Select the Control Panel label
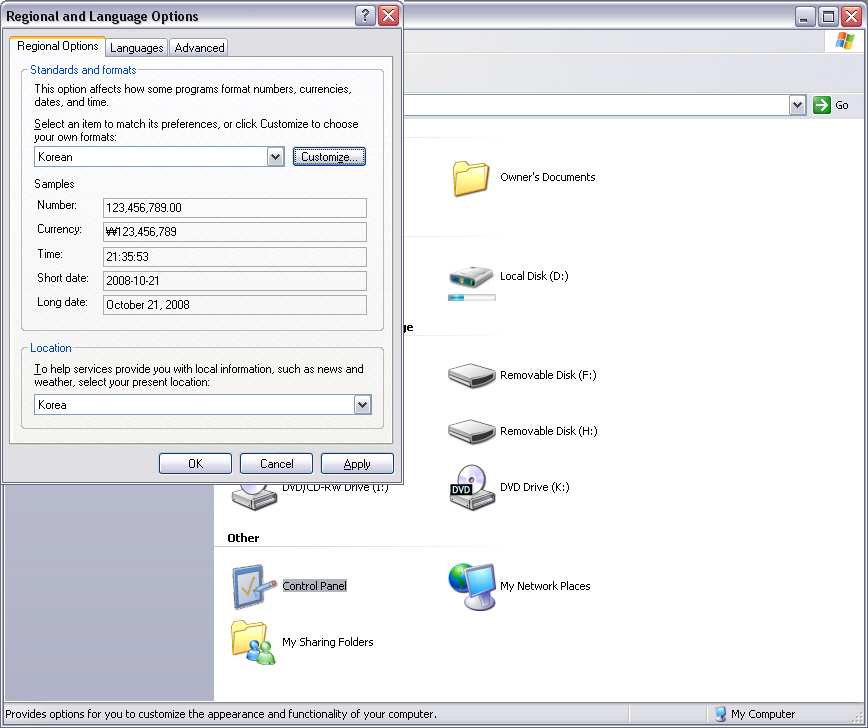Viewport: 868px width, 728px height. coord(314,586)
